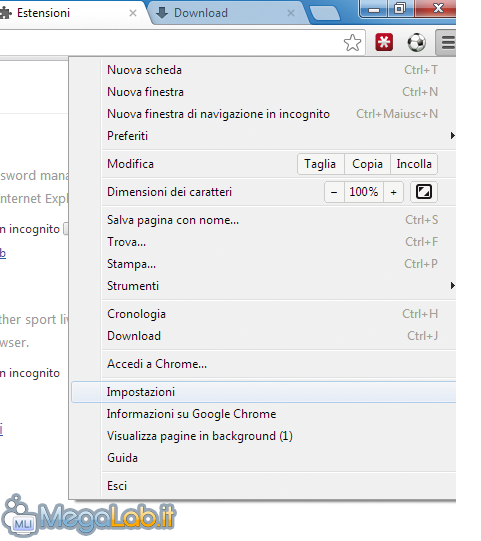Select Nuova scheda from the menu

click(x=262, y=70)
